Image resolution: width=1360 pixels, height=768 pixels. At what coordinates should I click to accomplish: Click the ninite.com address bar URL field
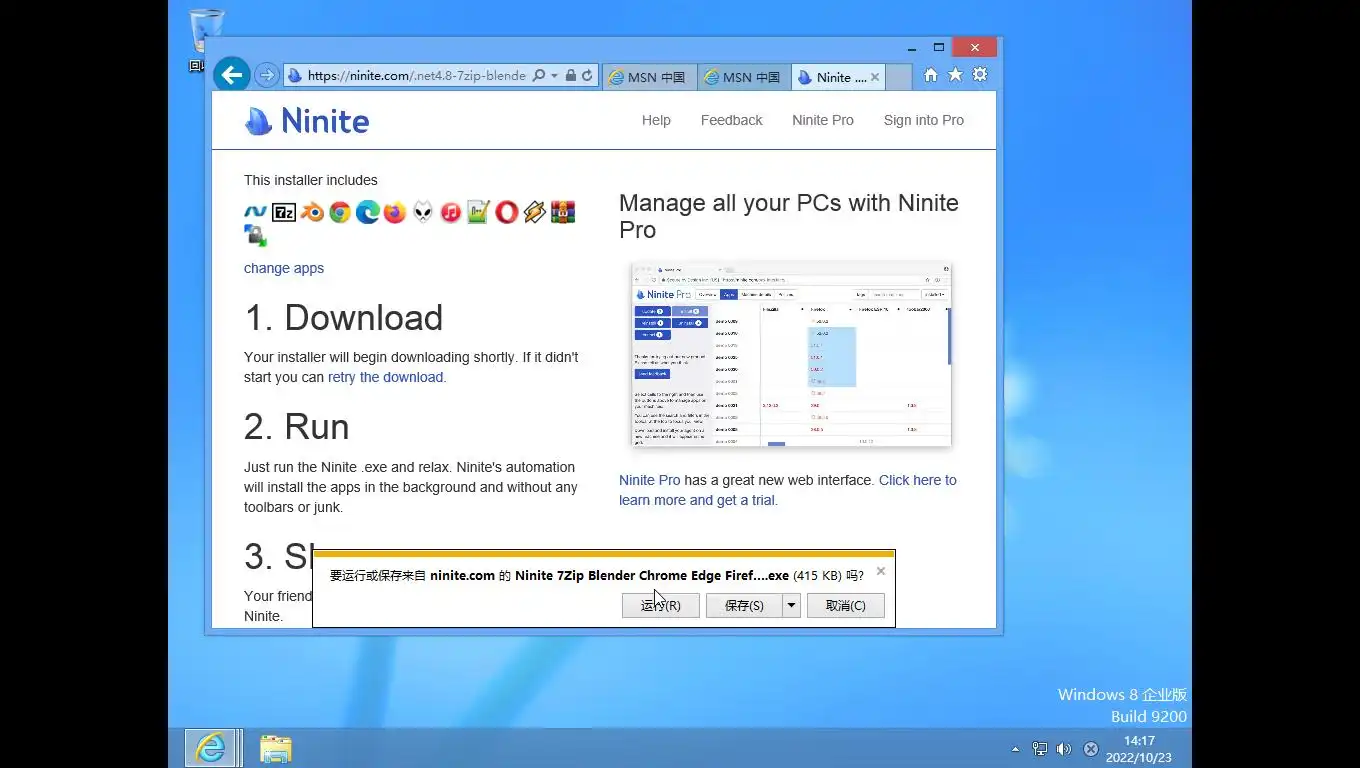pos(416,75)
